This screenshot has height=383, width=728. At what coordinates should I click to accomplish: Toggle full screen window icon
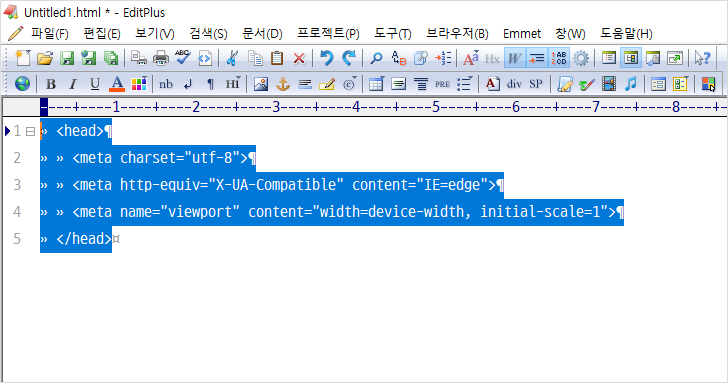click(x=675, y=58)
